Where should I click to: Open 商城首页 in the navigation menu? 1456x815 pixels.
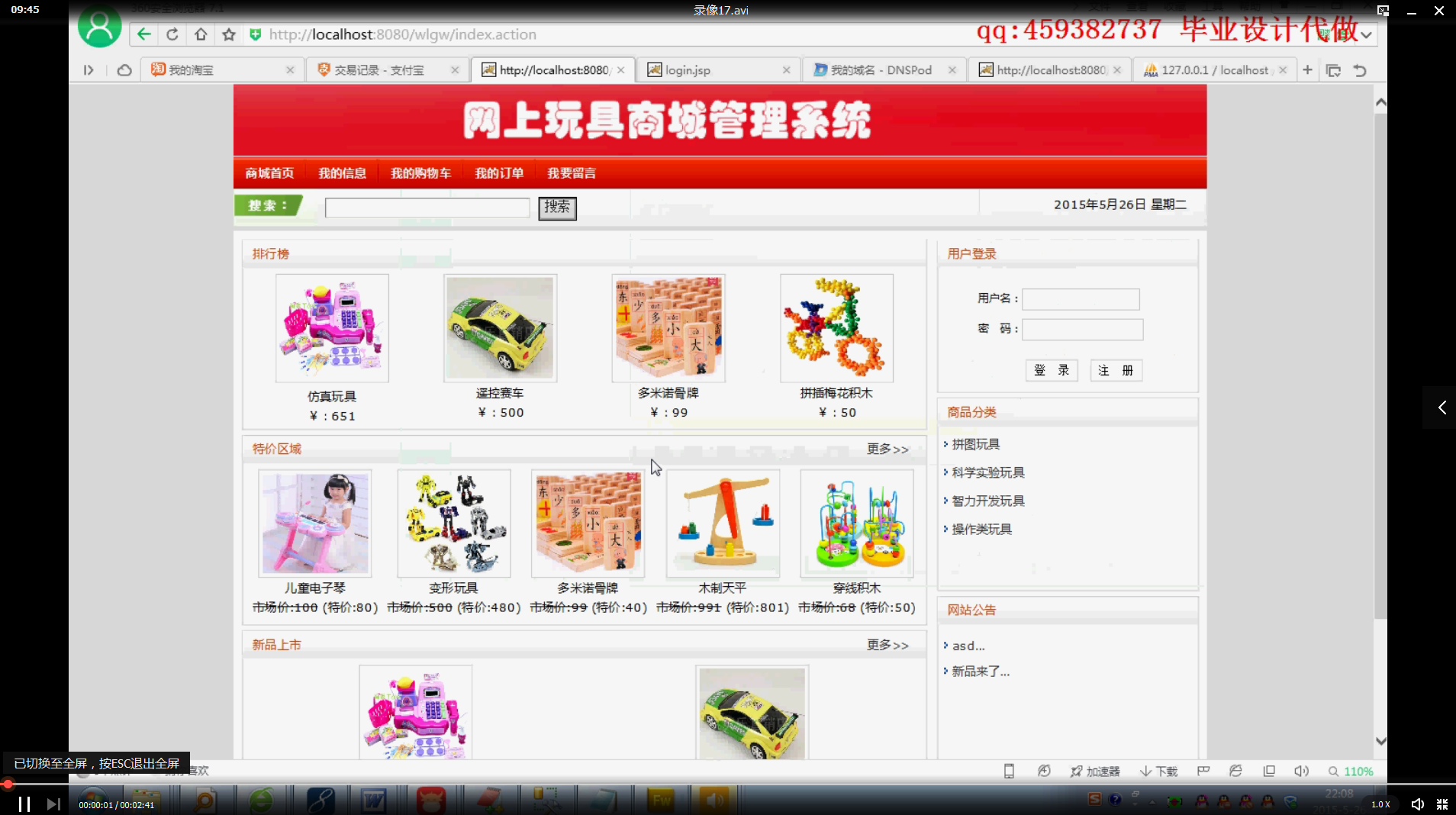tap(269, 173)
